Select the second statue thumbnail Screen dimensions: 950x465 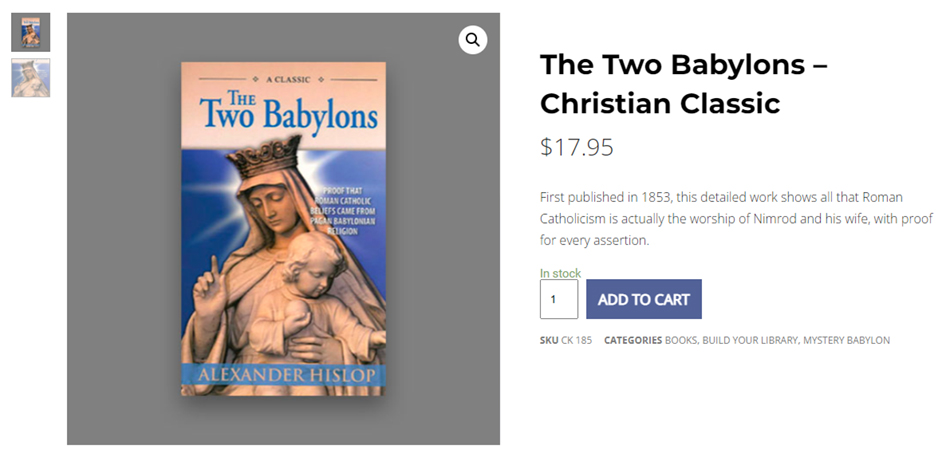(x=31, y=78)
